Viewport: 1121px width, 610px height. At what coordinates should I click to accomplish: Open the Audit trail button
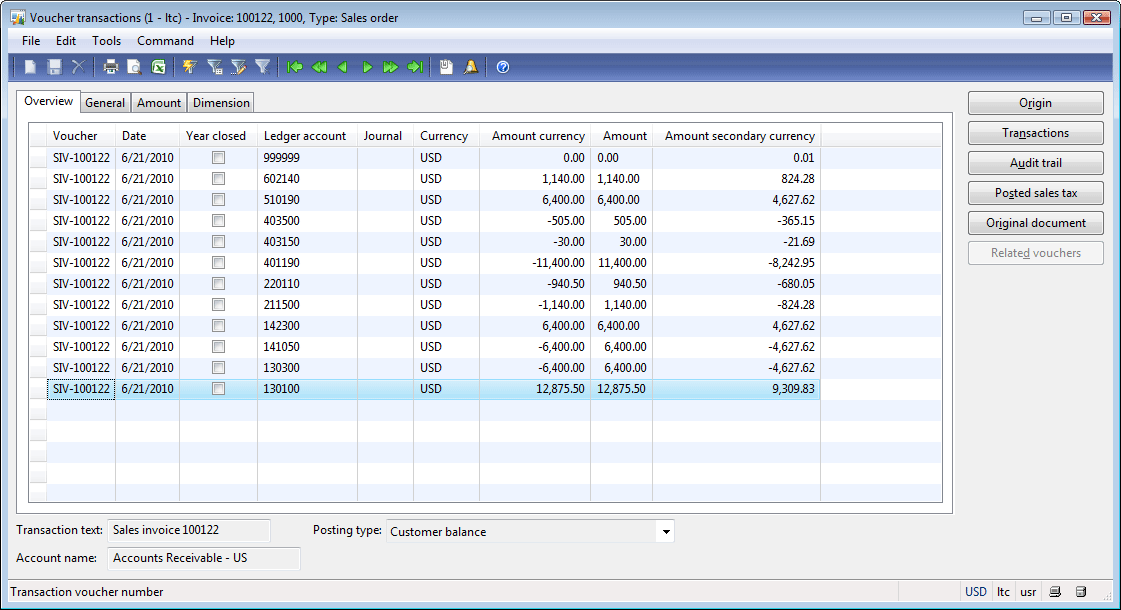pos(1035,163)
